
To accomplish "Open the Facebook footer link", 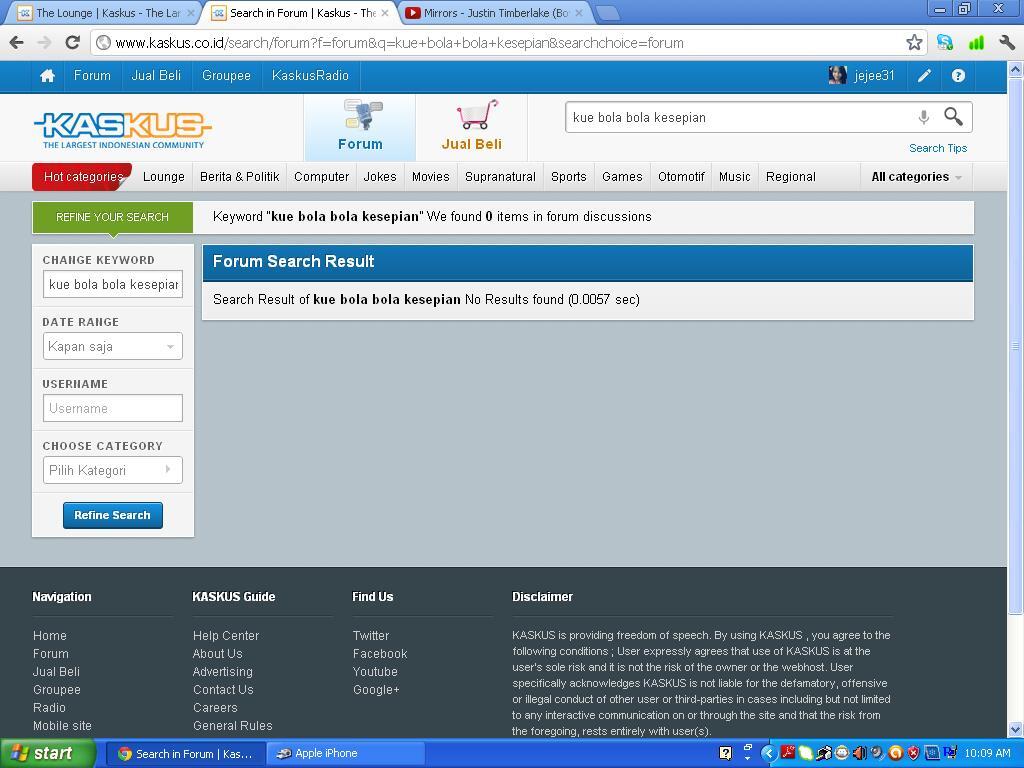I will point(379,654).
